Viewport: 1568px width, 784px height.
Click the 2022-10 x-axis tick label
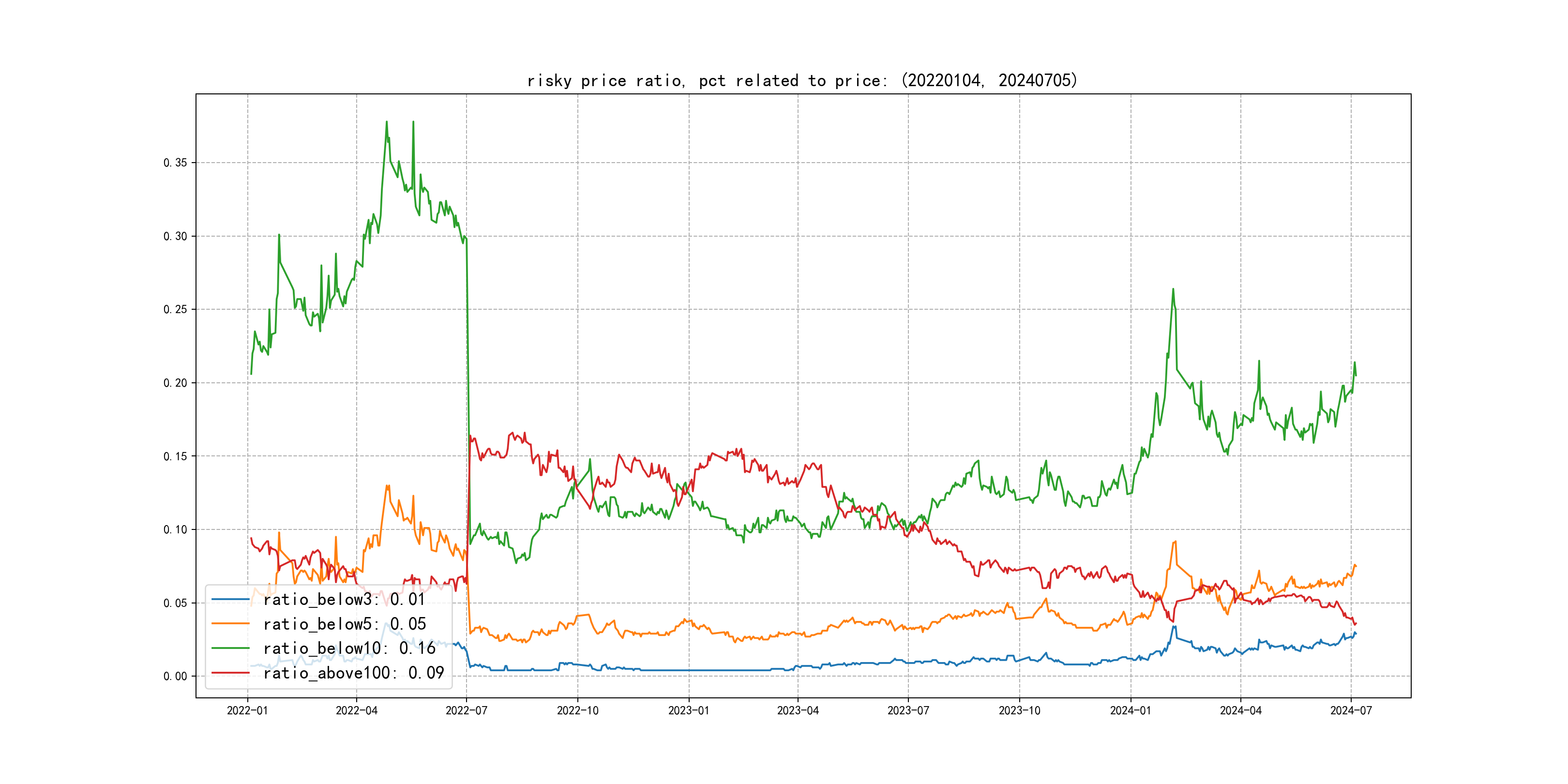pos(578,710)
